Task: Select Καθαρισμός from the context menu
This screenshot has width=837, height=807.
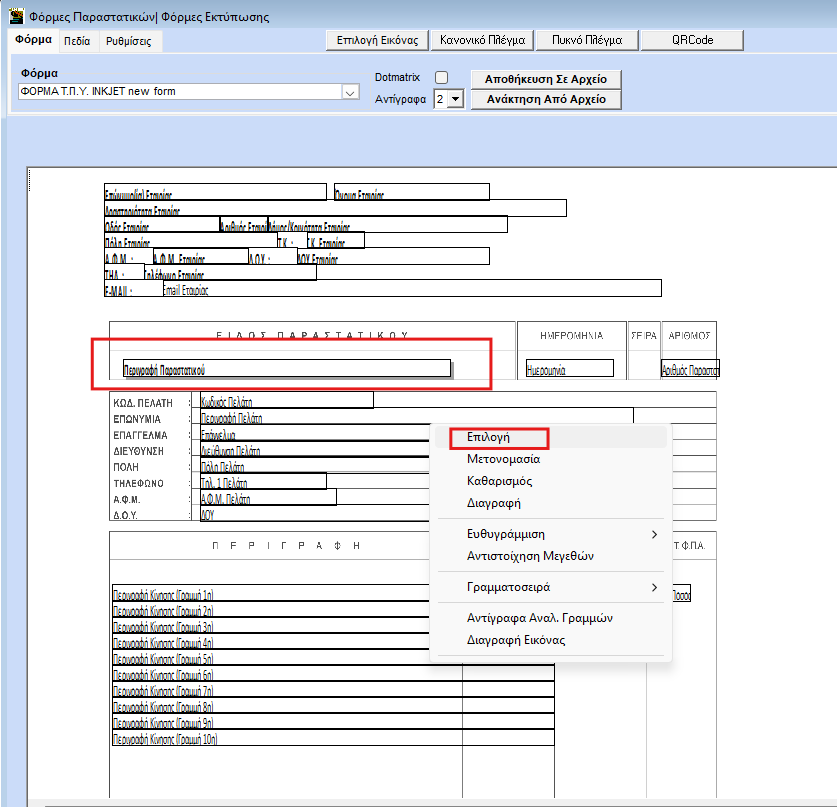Action: coord(501,481)
